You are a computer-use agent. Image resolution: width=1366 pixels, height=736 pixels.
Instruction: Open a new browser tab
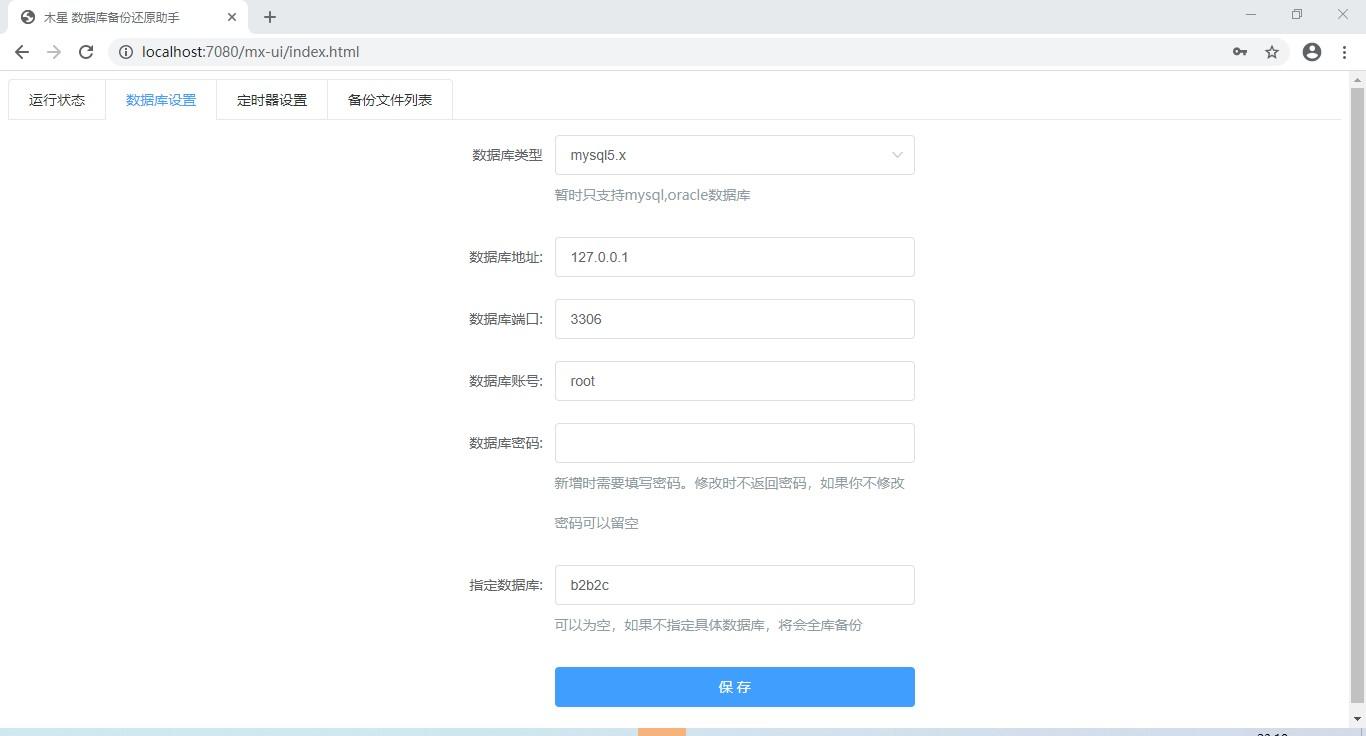[x=269, y=17]
